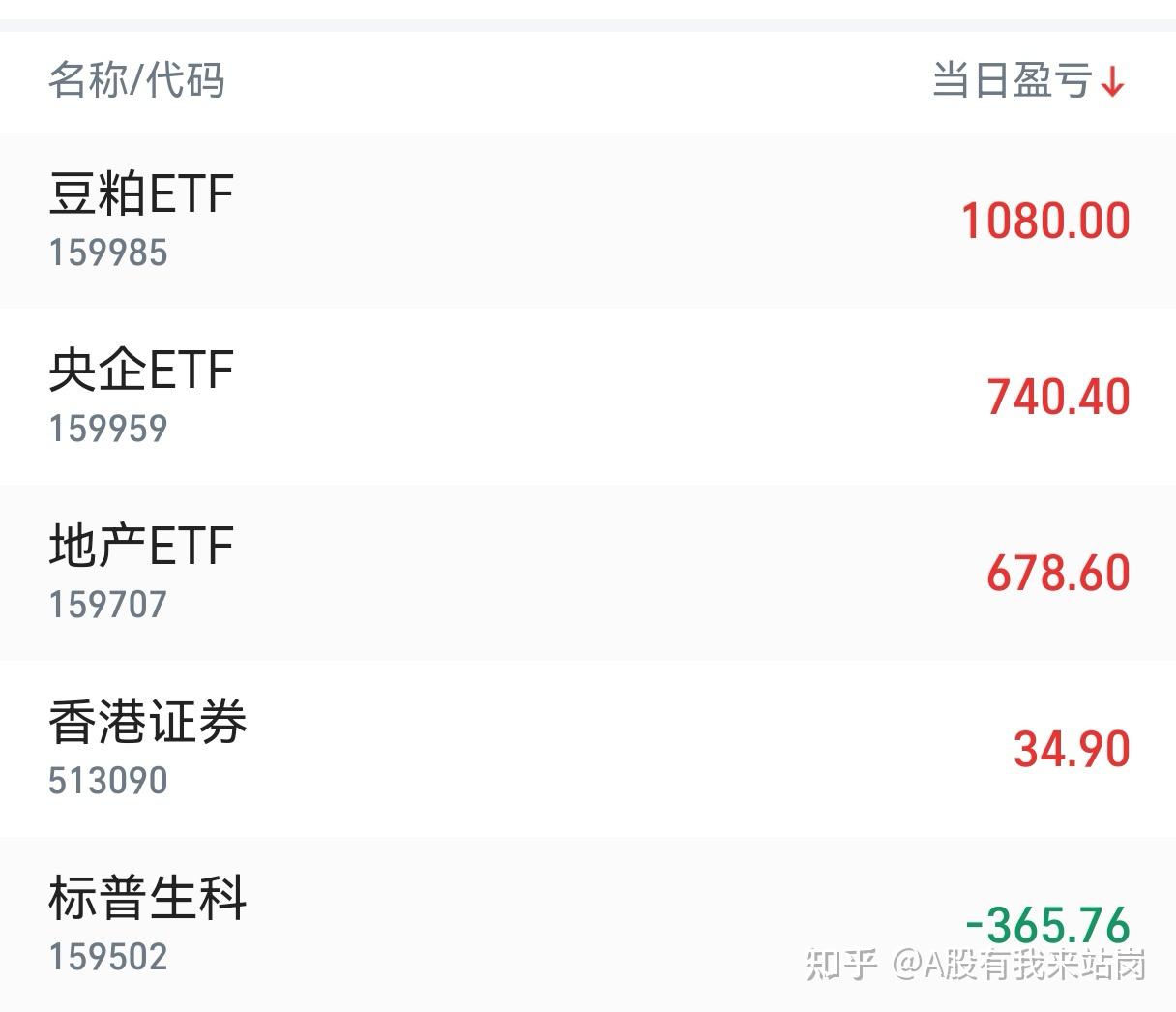This screenshot has height=1012, width=1176.
Task: Click stock code 513090
Action: pos(108,781)
